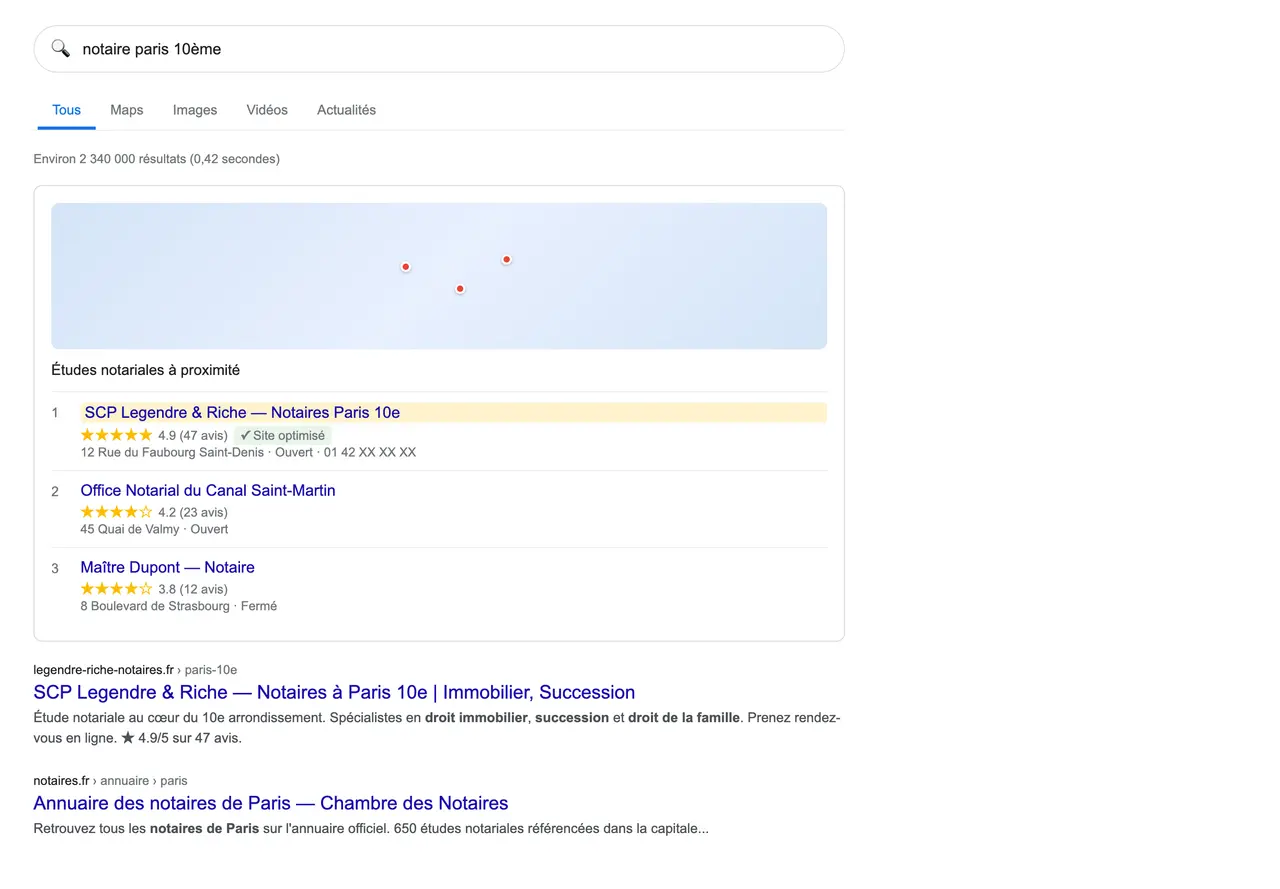Open Maître Dupont — Notaire listing

[x=168, y=567]
